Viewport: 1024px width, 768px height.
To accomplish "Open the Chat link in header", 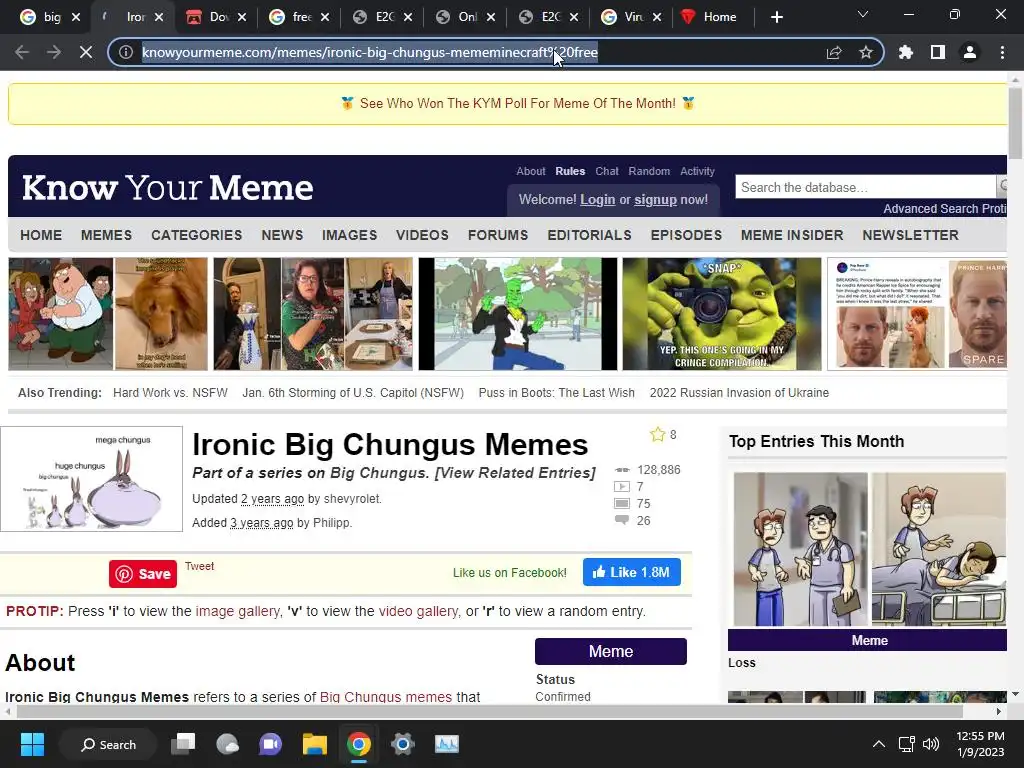I will click(607, 171).
